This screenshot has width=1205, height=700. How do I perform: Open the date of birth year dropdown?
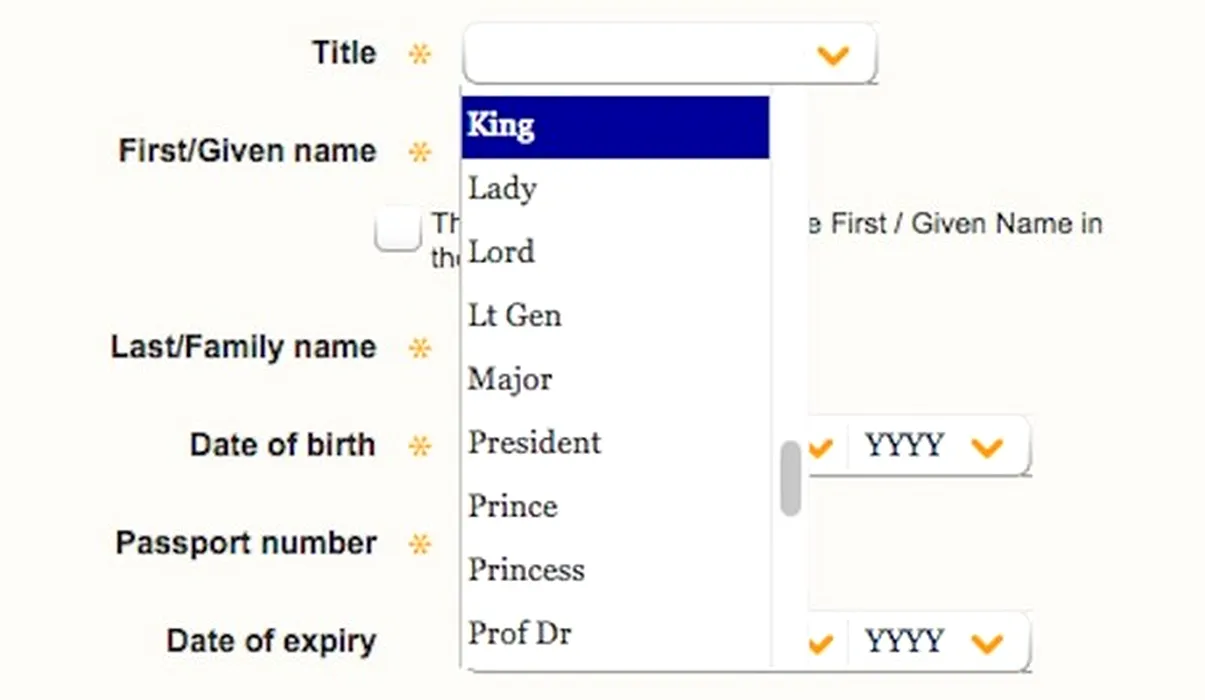[936, 446]
